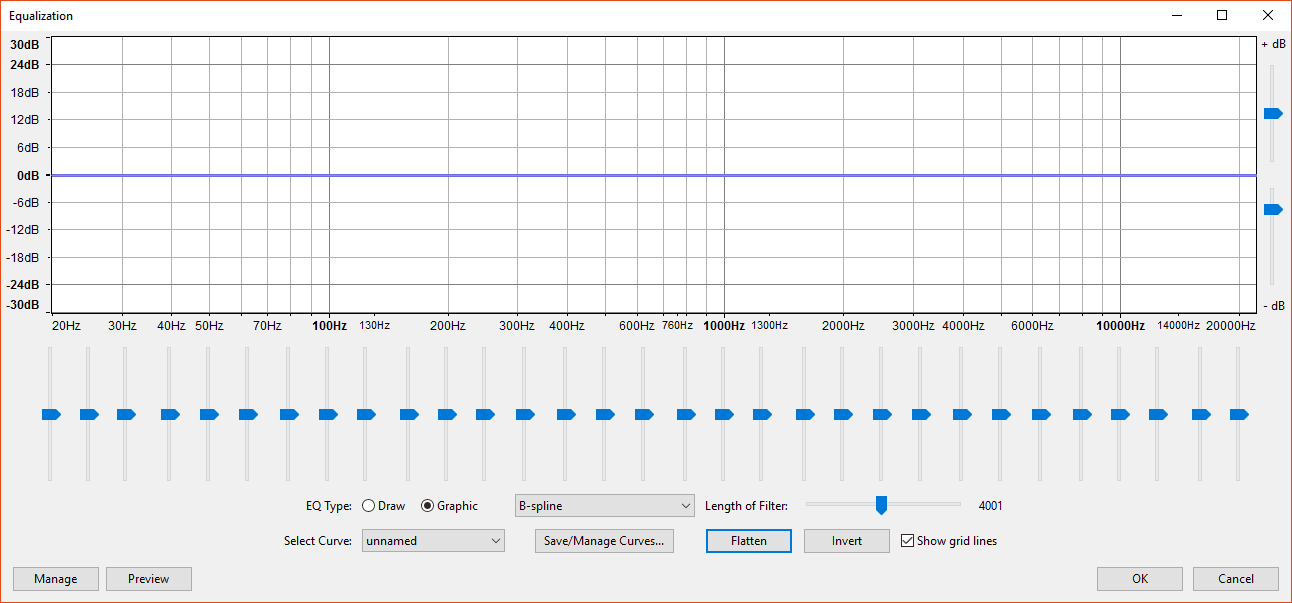The width and height of the screenshot is (1292, 603).
Task: Click the 100Hz band slider handle
Action: point(329,414)
